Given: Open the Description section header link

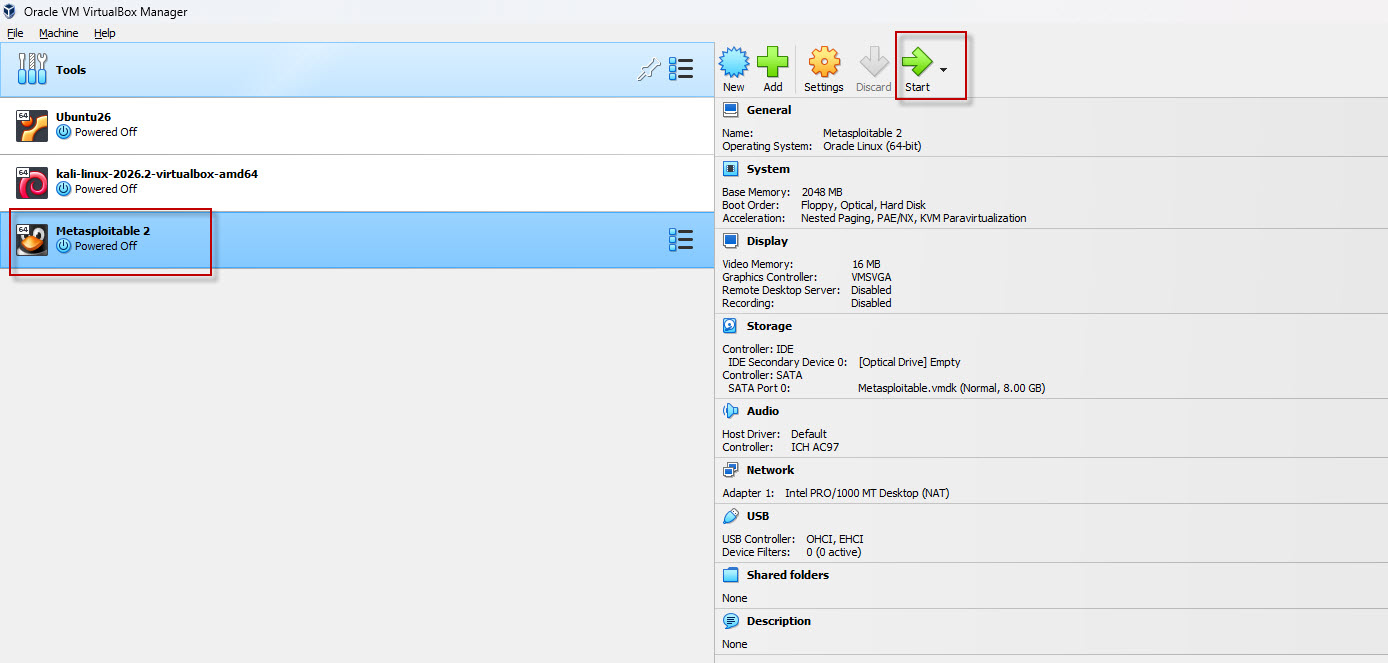Looking at the screenshot, I should click(x=779, y=621).
